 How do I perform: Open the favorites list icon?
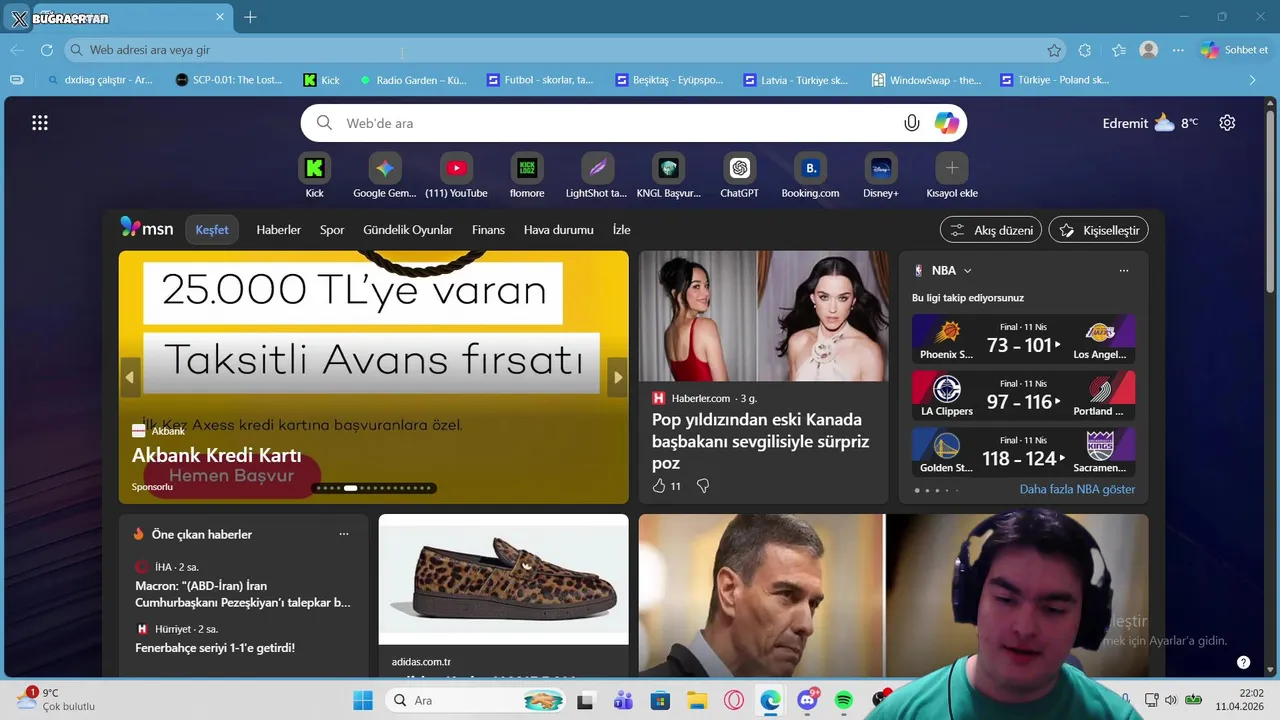[x=1119, y=50]
